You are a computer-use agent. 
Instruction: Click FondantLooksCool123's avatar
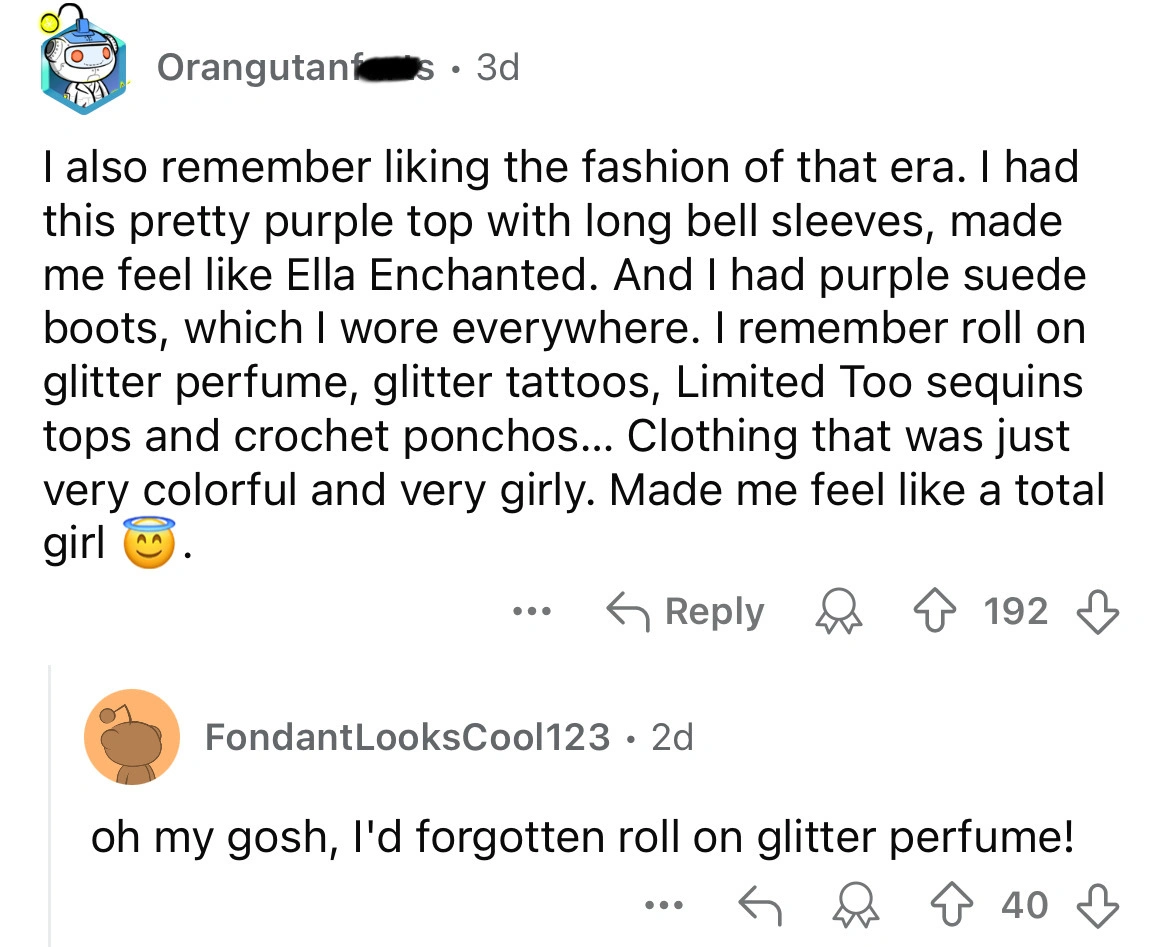(x=132, y=738)
